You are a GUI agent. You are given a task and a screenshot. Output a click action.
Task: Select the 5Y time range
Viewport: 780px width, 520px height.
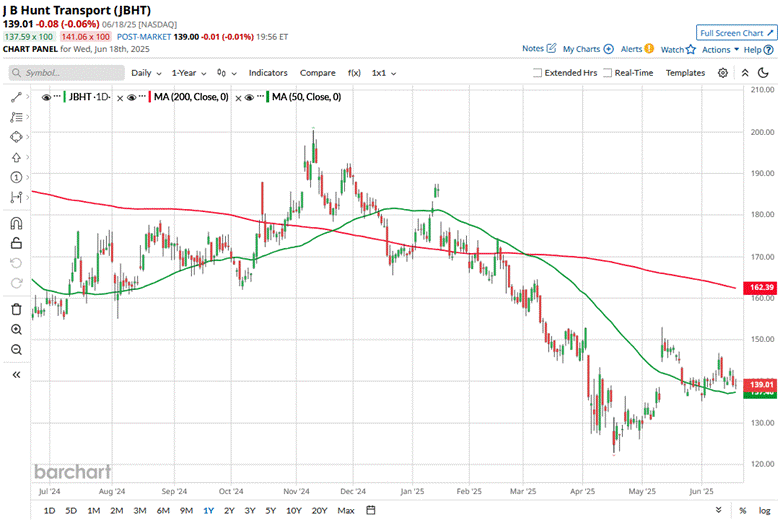click(270, 511)
